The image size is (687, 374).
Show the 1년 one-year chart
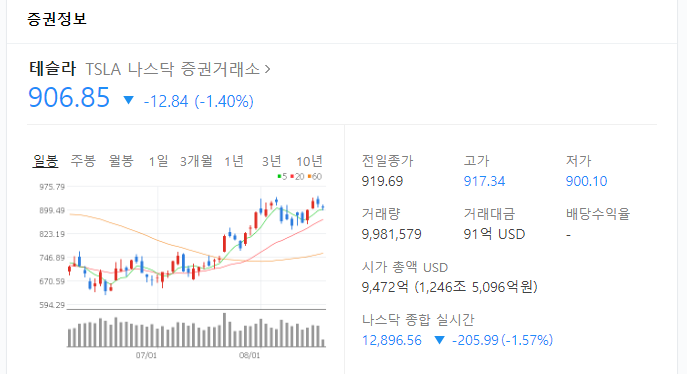pos(234,161)
